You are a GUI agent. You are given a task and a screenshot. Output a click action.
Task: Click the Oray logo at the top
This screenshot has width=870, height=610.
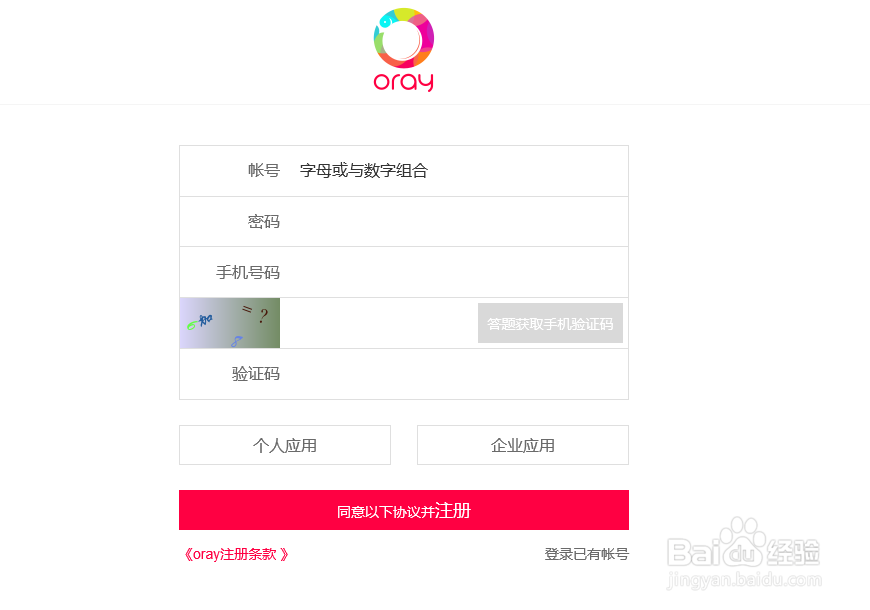[x=403, y=48]
